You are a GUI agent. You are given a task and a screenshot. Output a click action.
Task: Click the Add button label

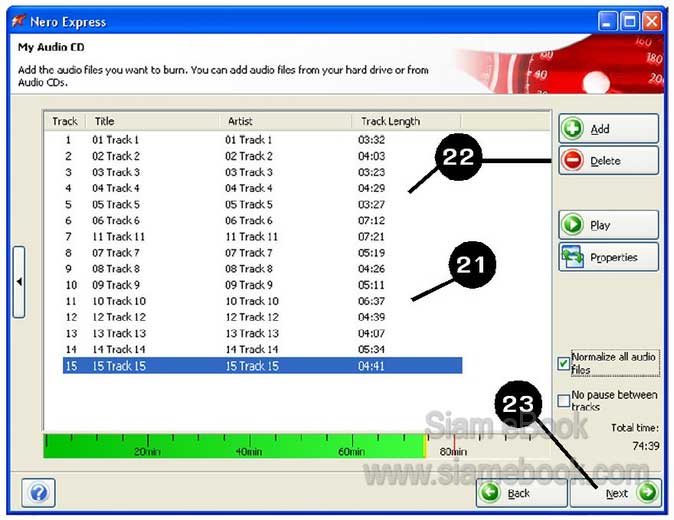pos(600,129)
